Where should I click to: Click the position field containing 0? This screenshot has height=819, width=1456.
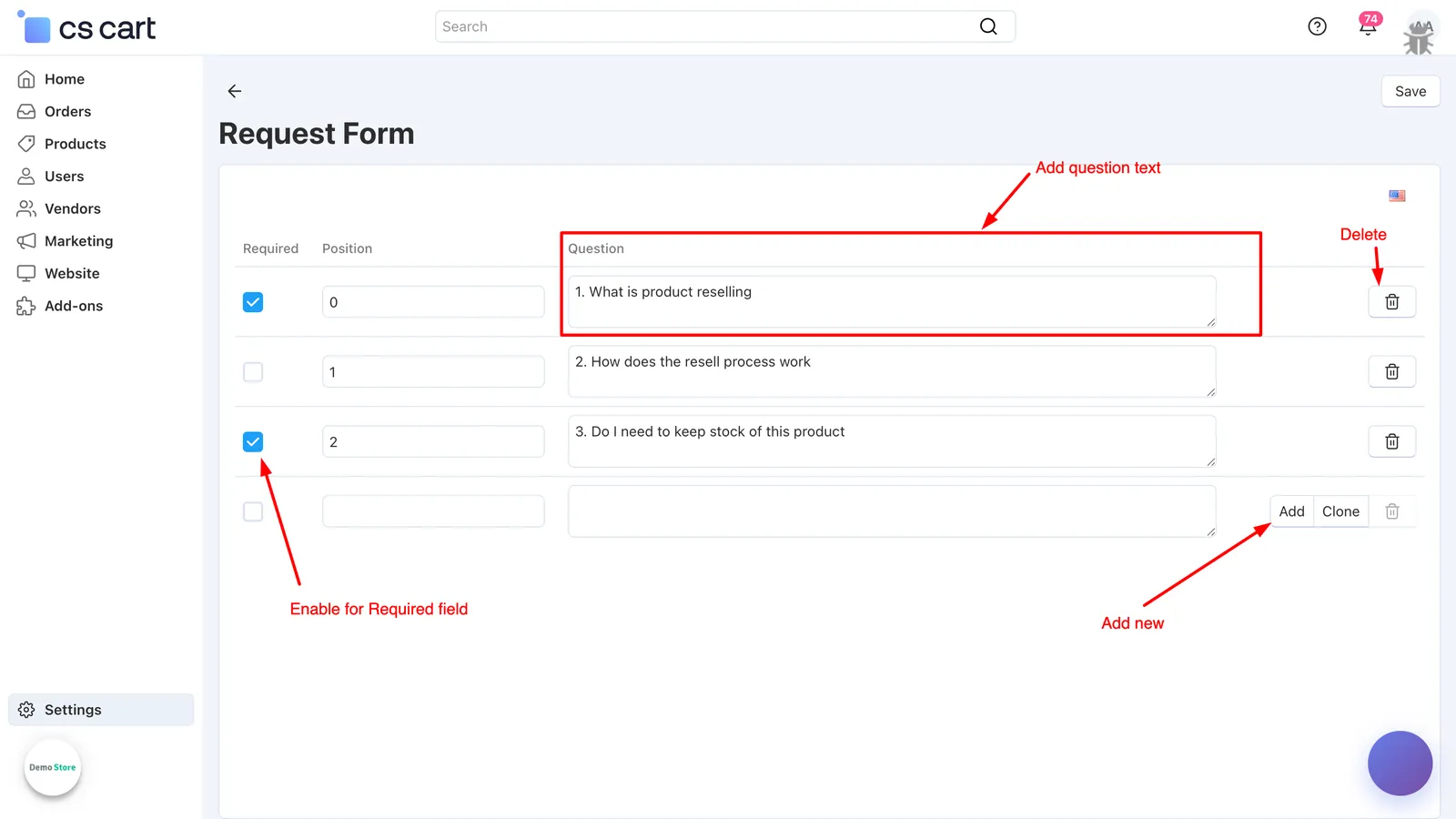pos(433,302)
